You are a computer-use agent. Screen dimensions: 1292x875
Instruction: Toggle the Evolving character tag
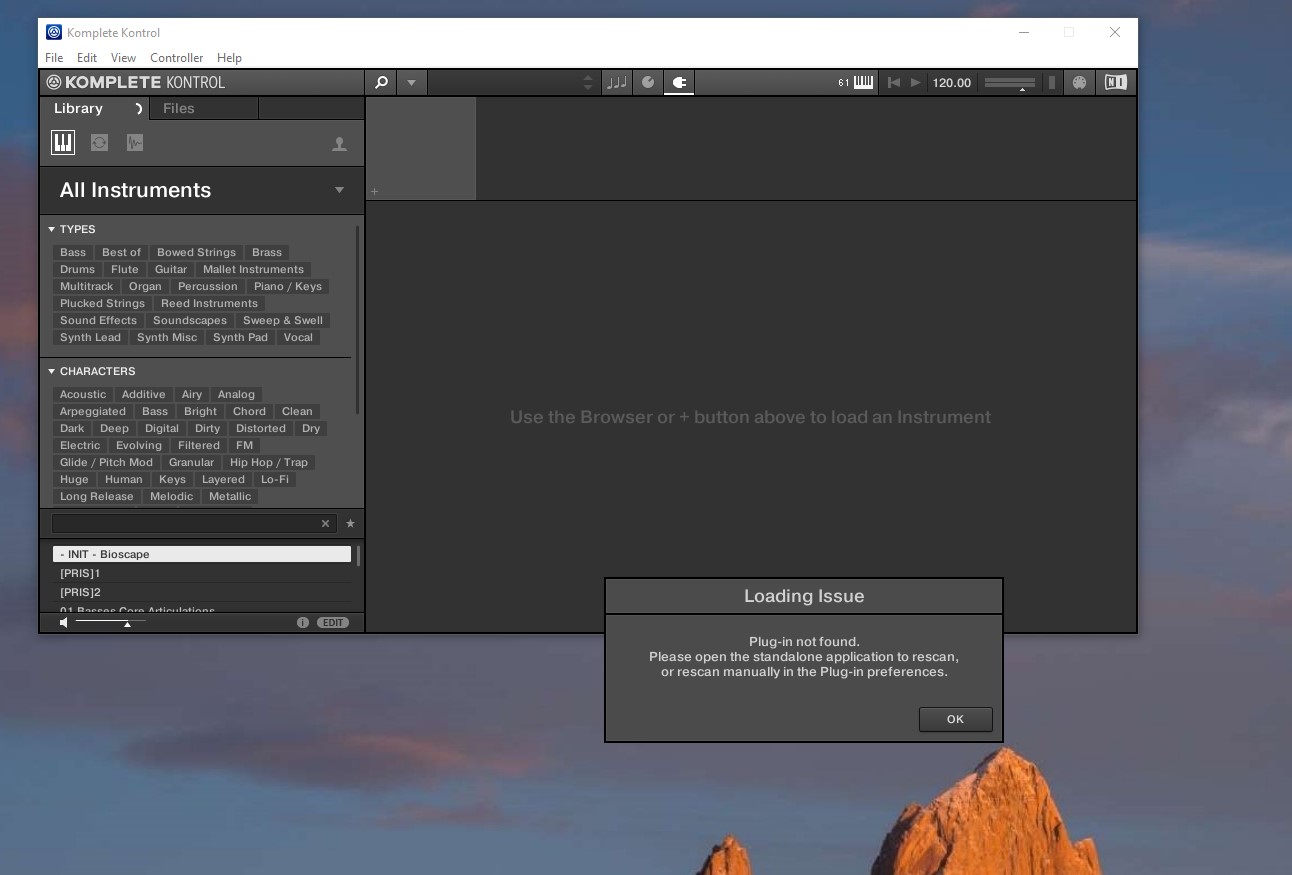[139, 445]
